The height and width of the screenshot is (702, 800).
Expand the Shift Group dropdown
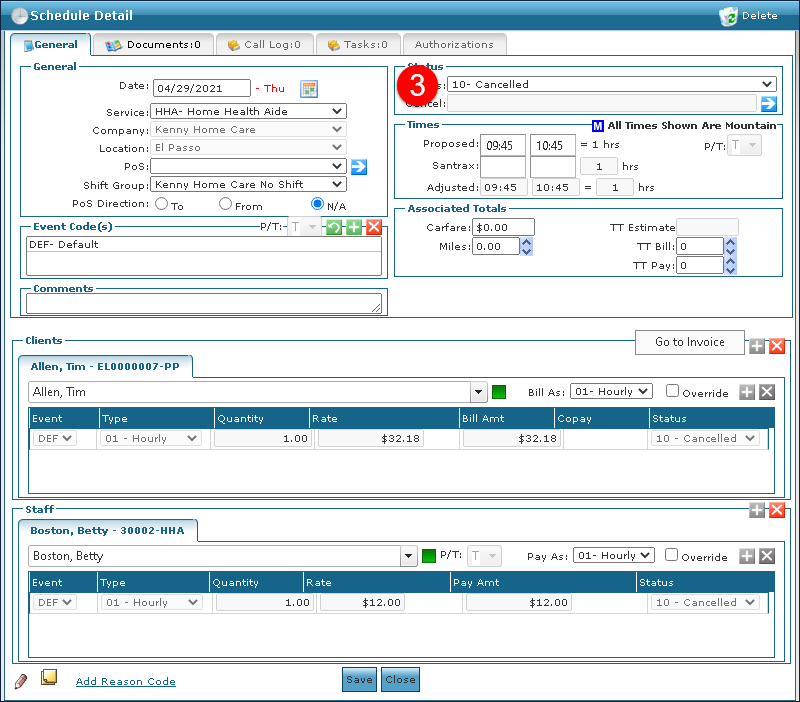[248, 184]
